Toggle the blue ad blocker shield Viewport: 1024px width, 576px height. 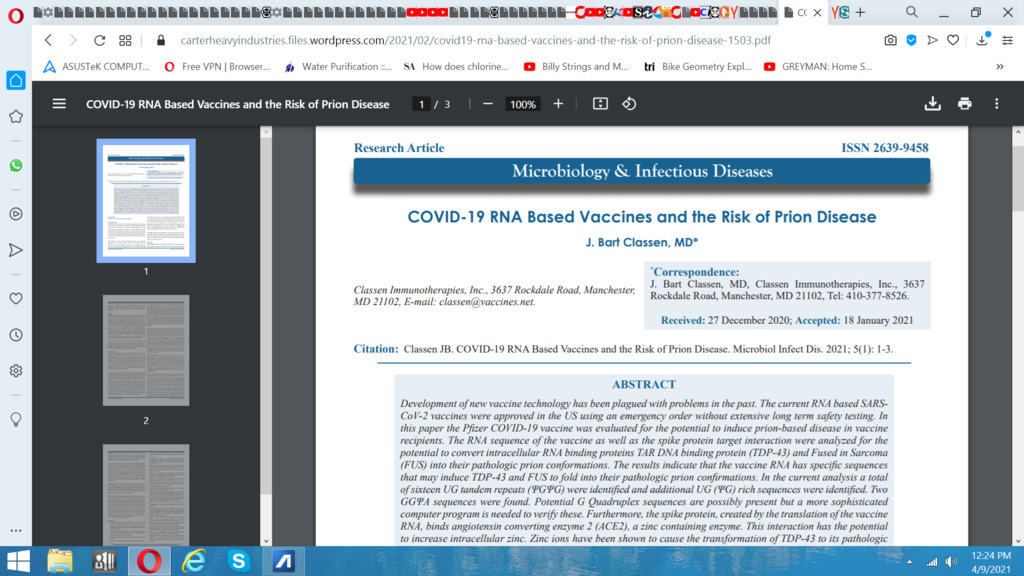[911, 41]
